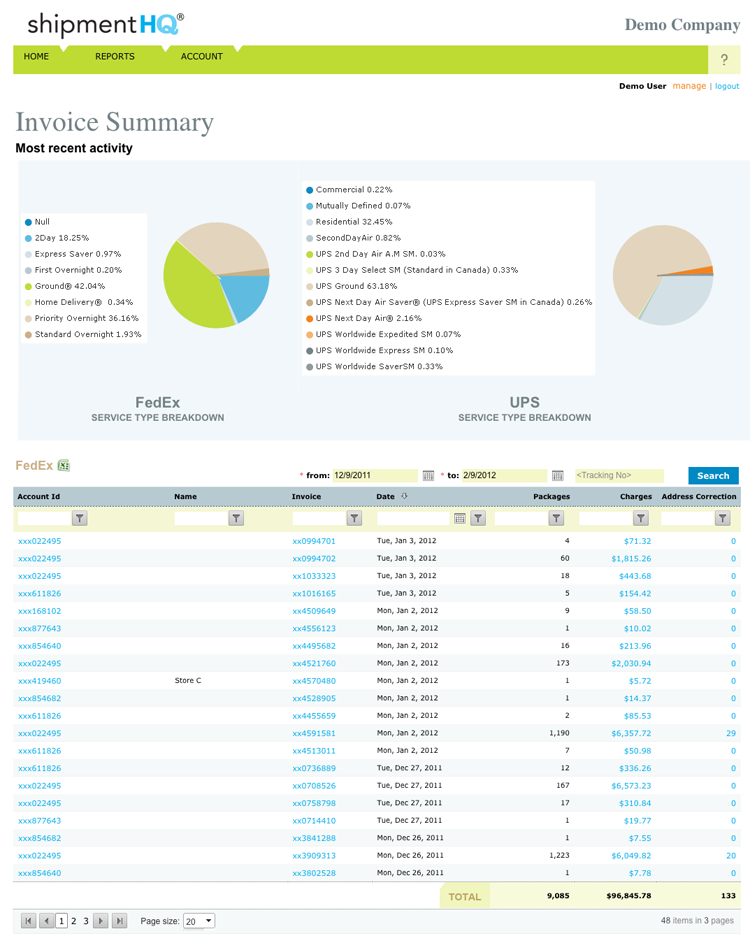Image resolution: width=750 pixels, height=936 pixels.
Task: Click the address correction count 20
Action: (x=731, y=856)
